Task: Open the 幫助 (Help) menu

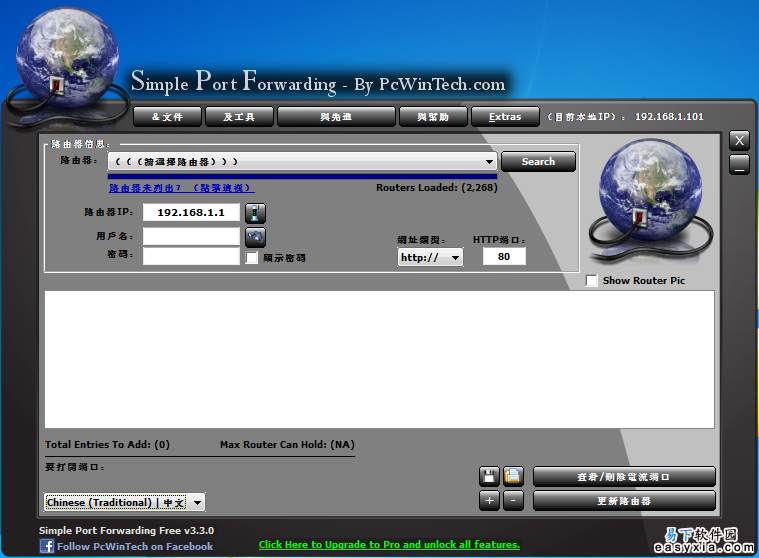Action: [x=433, y=117]
